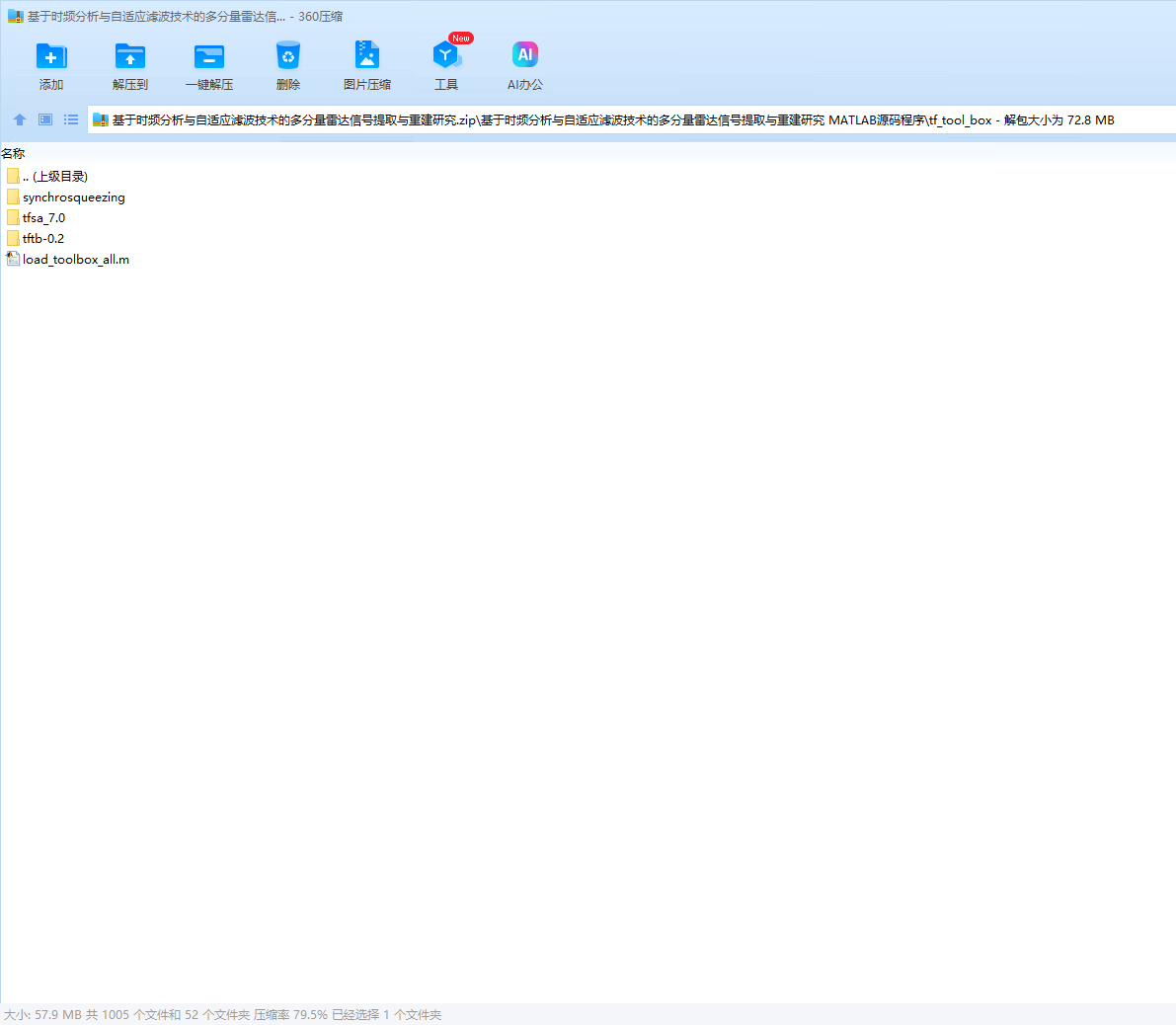Click the 360压缩 app icon in title bar
The width and height of the screenshot is (1176, 1025).
point(15,16)
